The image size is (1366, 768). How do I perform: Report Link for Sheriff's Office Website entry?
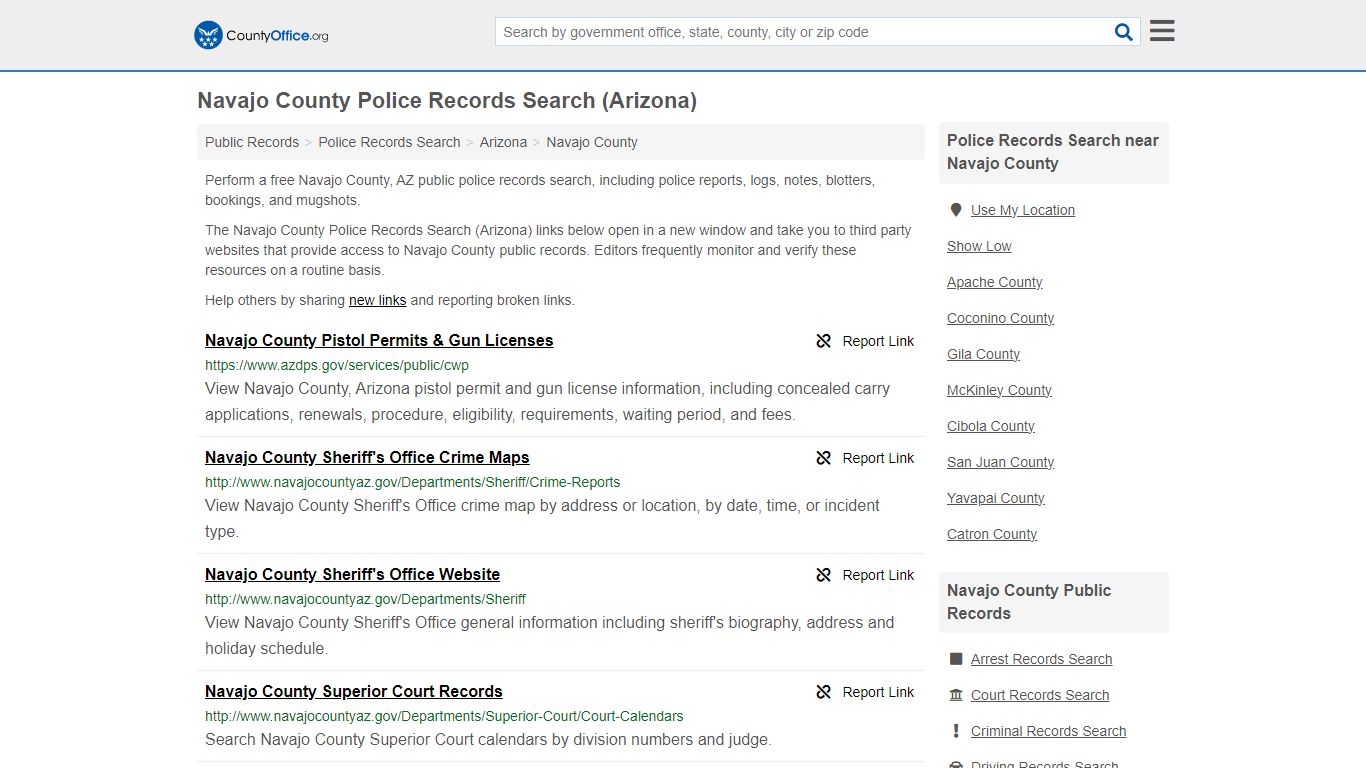tap(878, 575)
